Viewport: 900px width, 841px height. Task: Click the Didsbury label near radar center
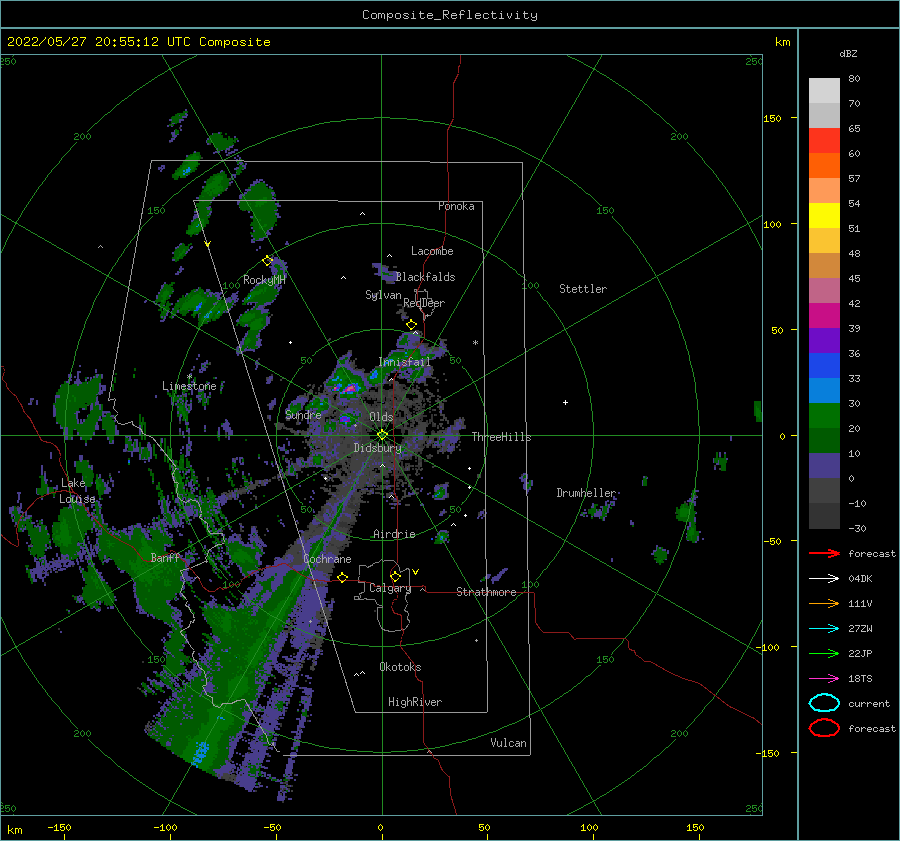tap(377, 448)
